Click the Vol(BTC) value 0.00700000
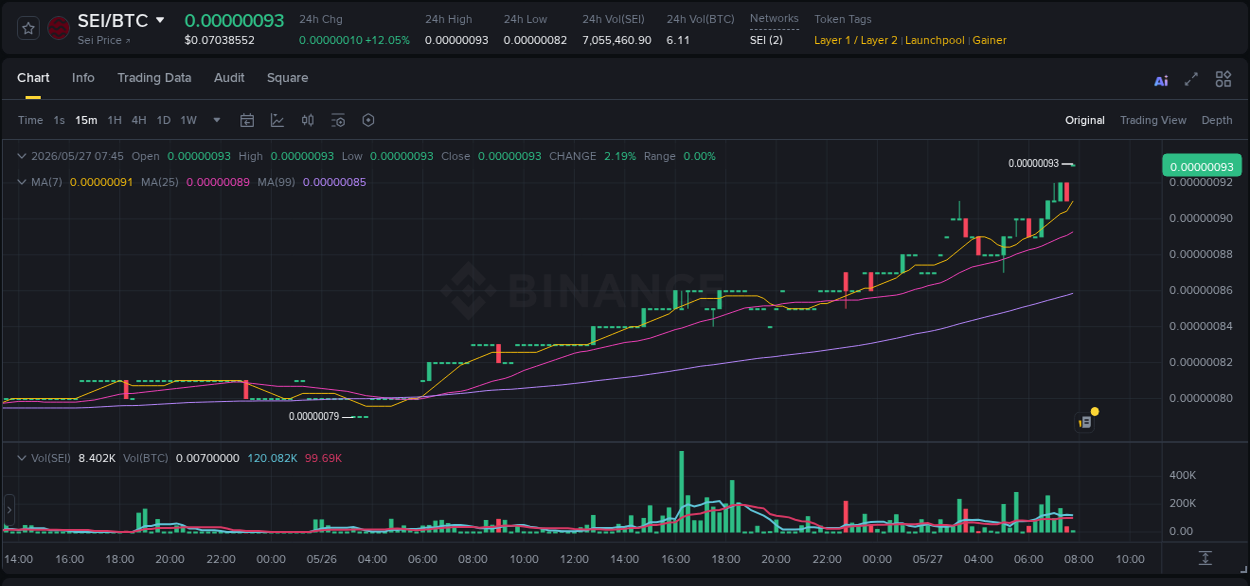The image size is (1250, 586). point(207,458)
